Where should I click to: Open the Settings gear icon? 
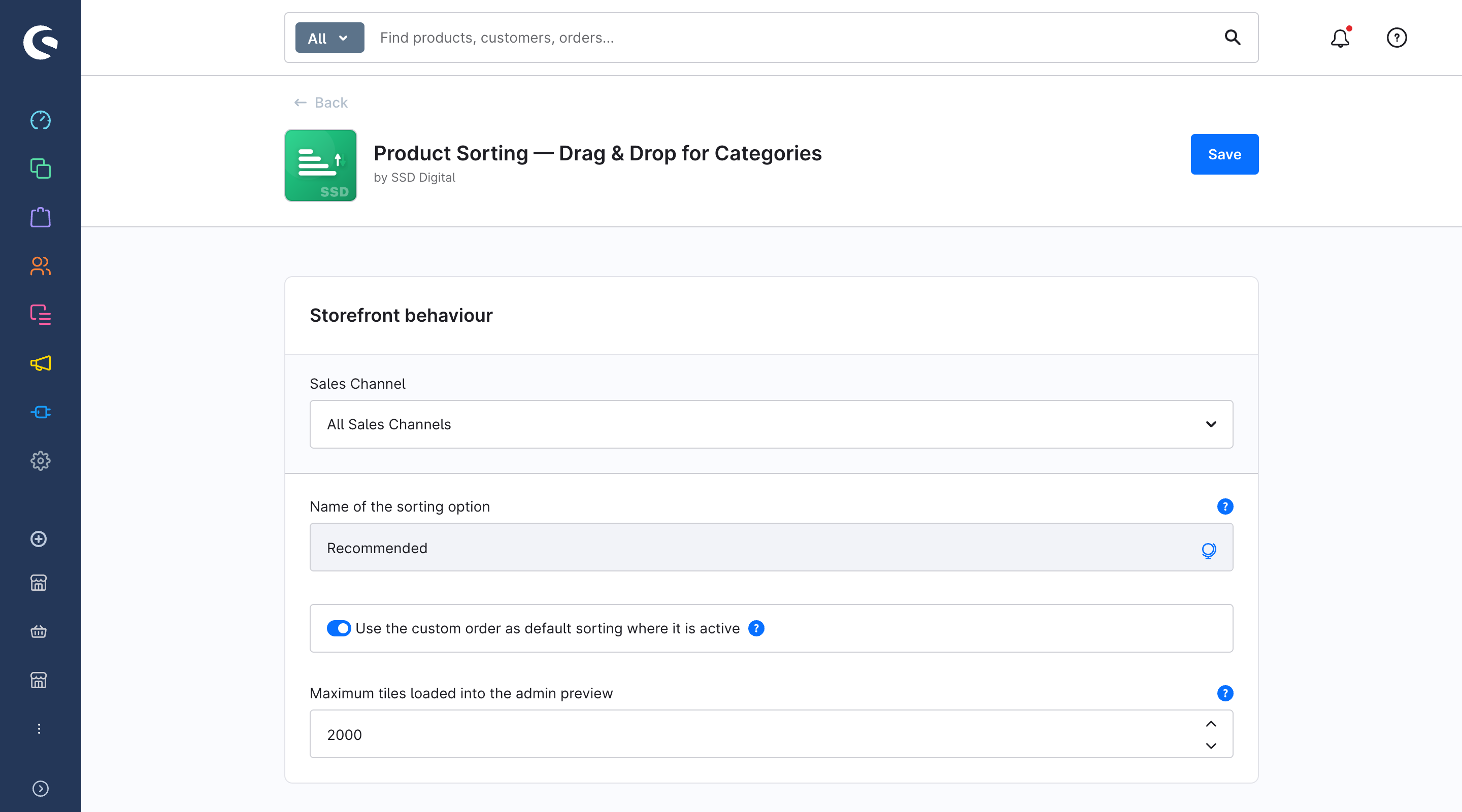click(40, 461)
